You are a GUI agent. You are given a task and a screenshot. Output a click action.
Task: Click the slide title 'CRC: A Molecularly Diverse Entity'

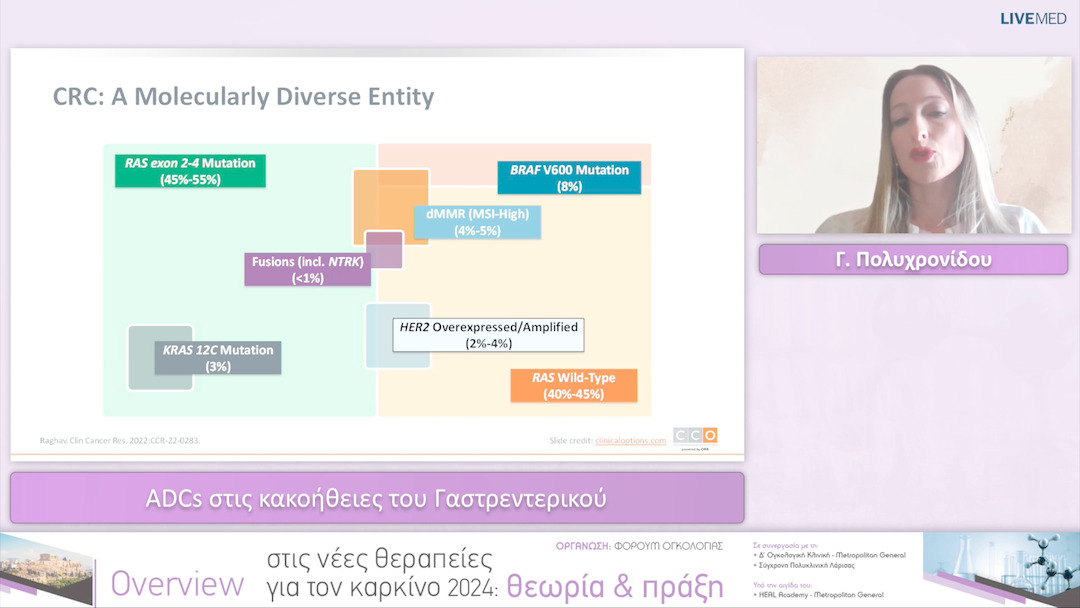pos(243,97)
